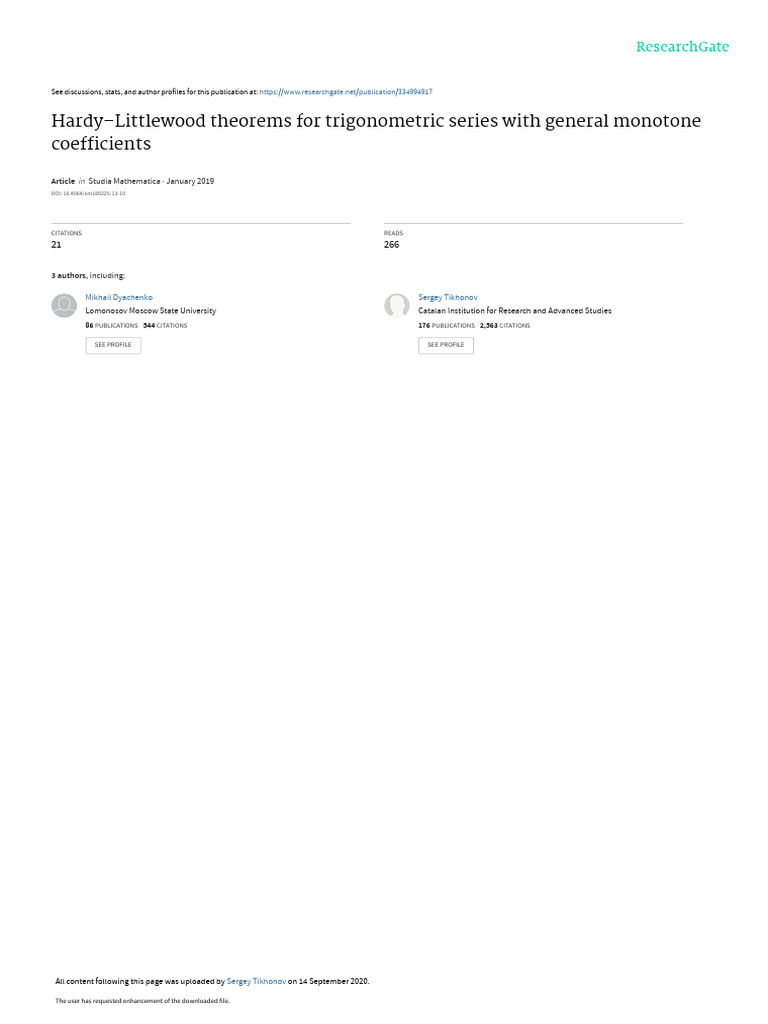
Task: Click the reads count 266
Action: 391,244
